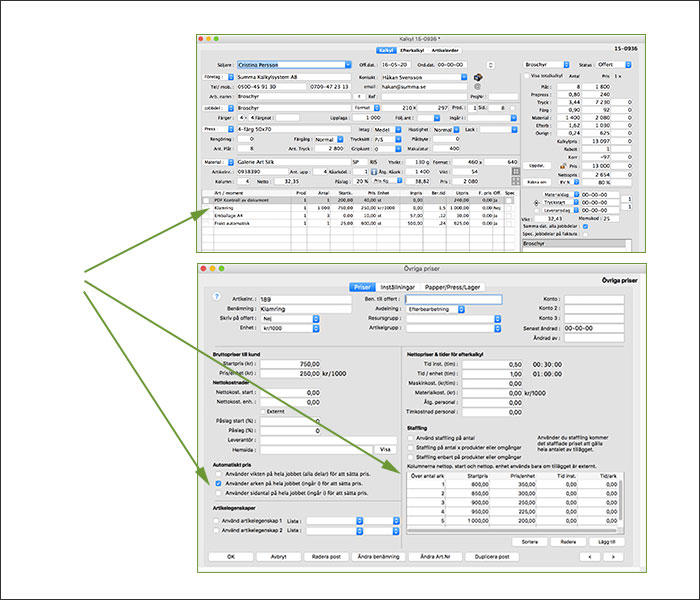This screenshot has width=700, height=600.
Task: Enable Använd artikelegenskap 1
Action: click(216, 521)
